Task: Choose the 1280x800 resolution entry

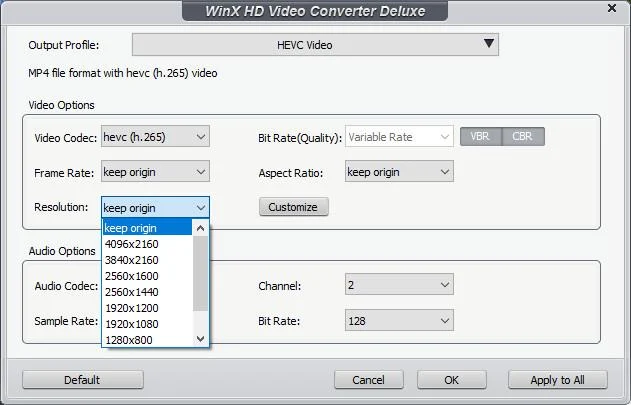Action: pos(148,340)
